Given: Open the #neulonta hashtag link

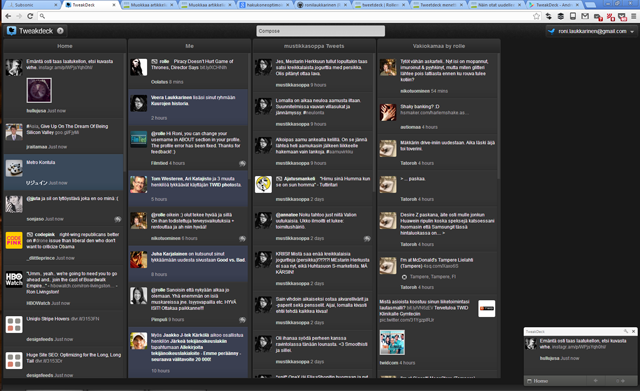Looking at the screenshot, I should coord(314,113).
